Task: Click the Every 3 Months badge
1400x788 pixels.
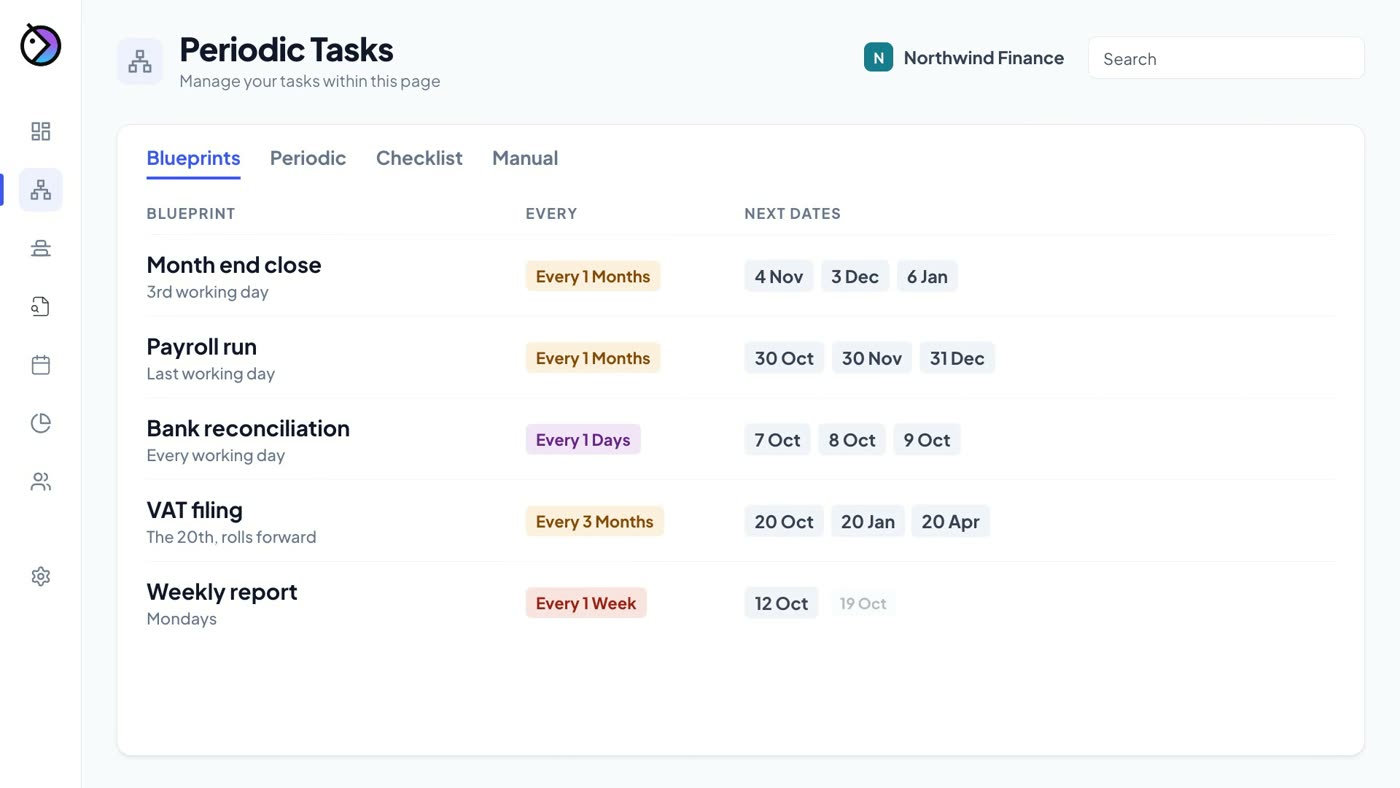Action: 595,522
